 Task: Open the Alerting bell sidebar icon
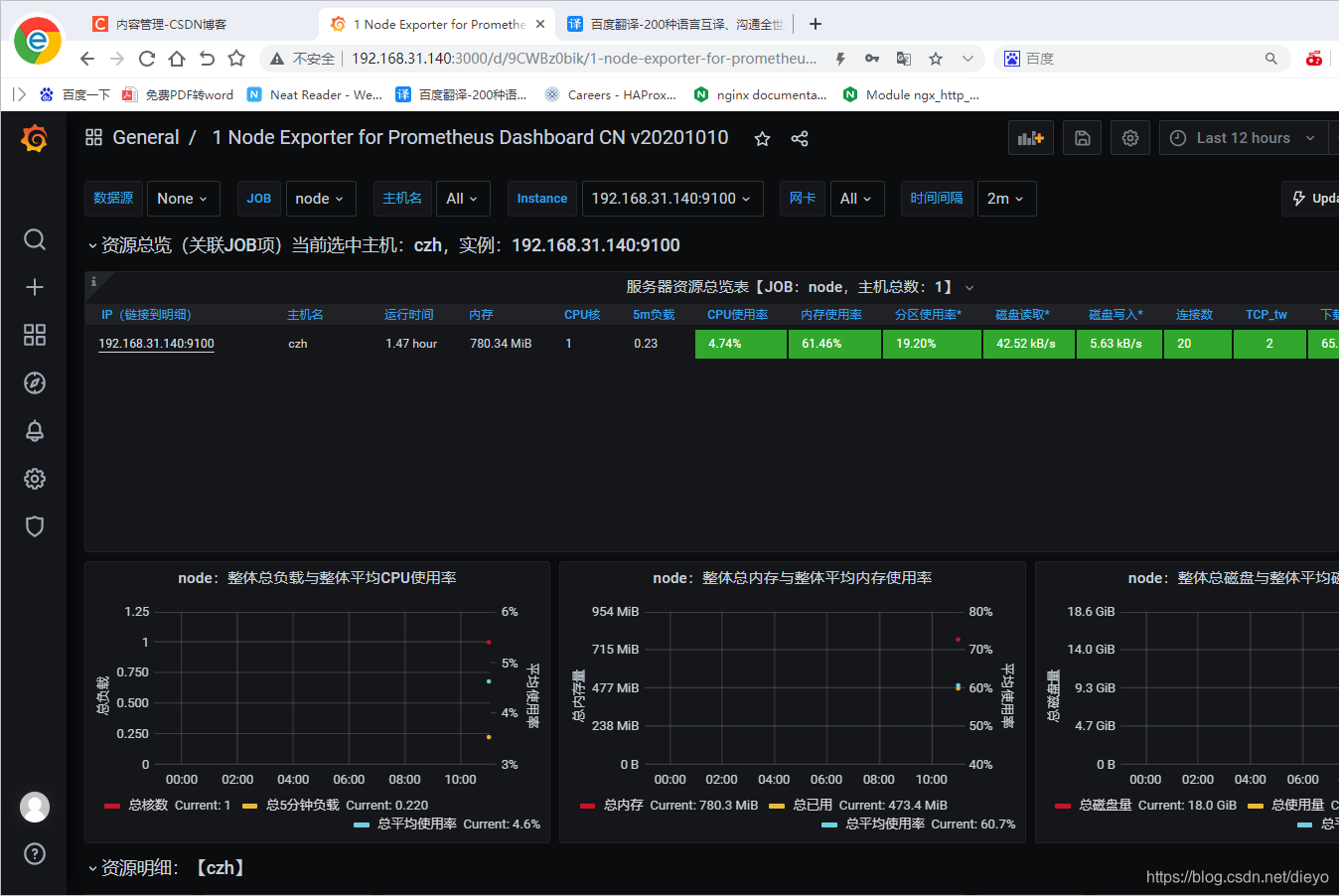click(x=35, y=430)
